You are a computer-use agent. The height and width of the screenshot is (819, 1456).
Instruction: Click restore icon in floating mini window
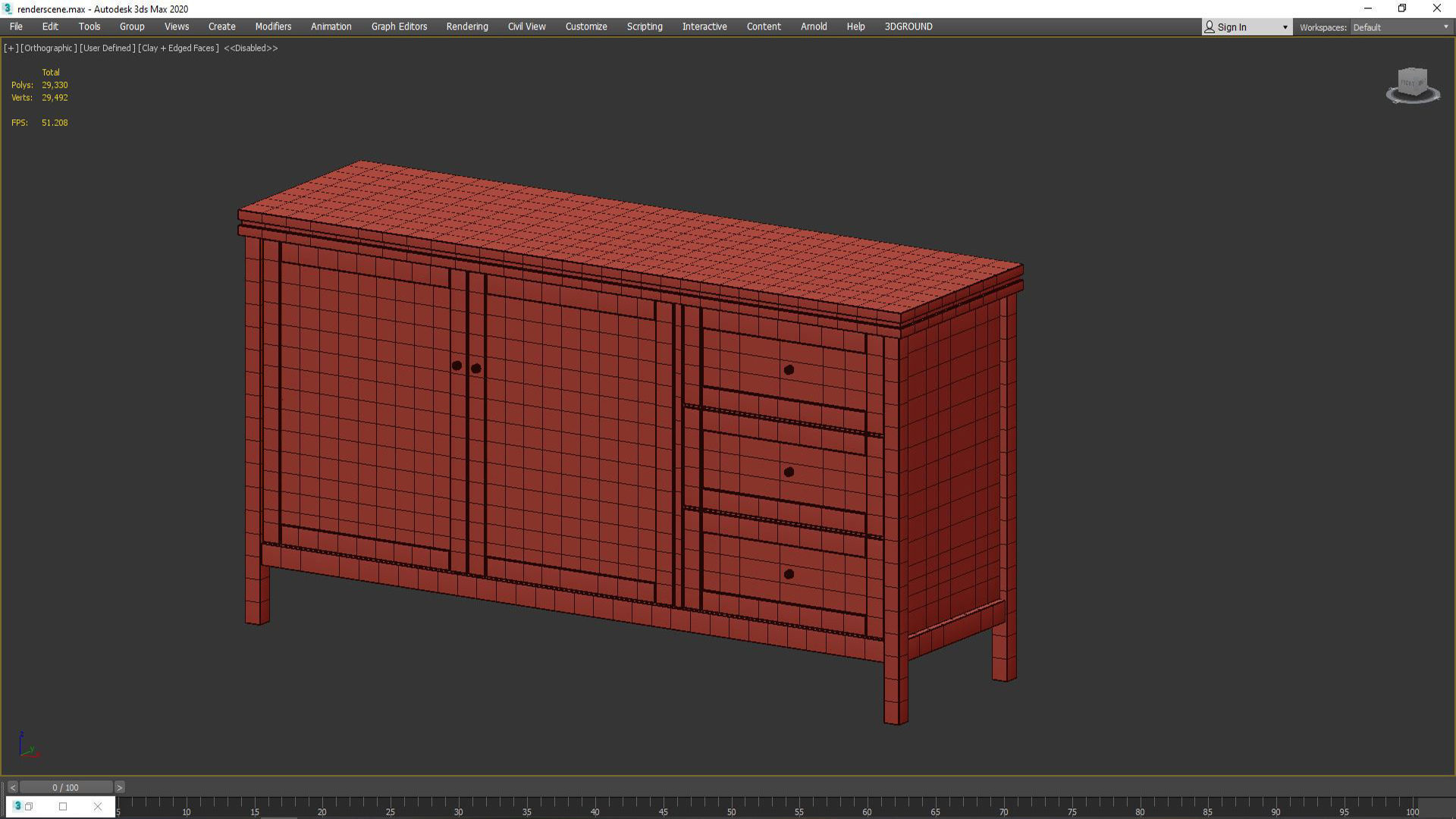tap(30, 806)
